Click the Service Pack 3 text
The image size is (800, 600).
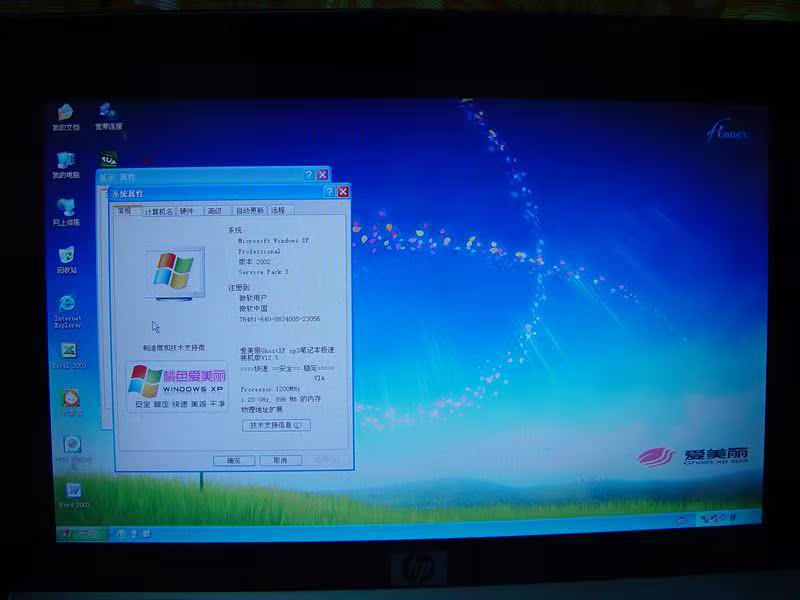263,272
